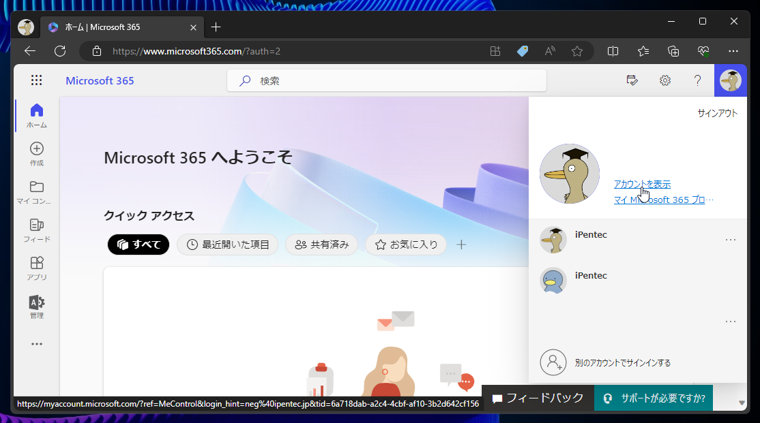Image resolution: width=760 pixels, height=423 pixels.
Task: Select the 共有済み filter
Action: coord(322,245)
